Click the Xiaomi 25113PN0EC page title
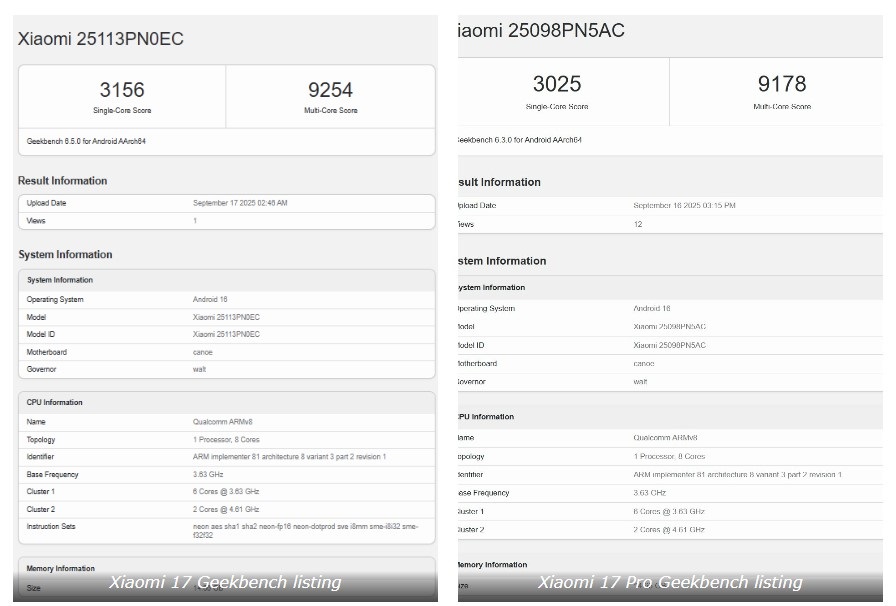Viewport: 896px width, 606px height. 101,39
